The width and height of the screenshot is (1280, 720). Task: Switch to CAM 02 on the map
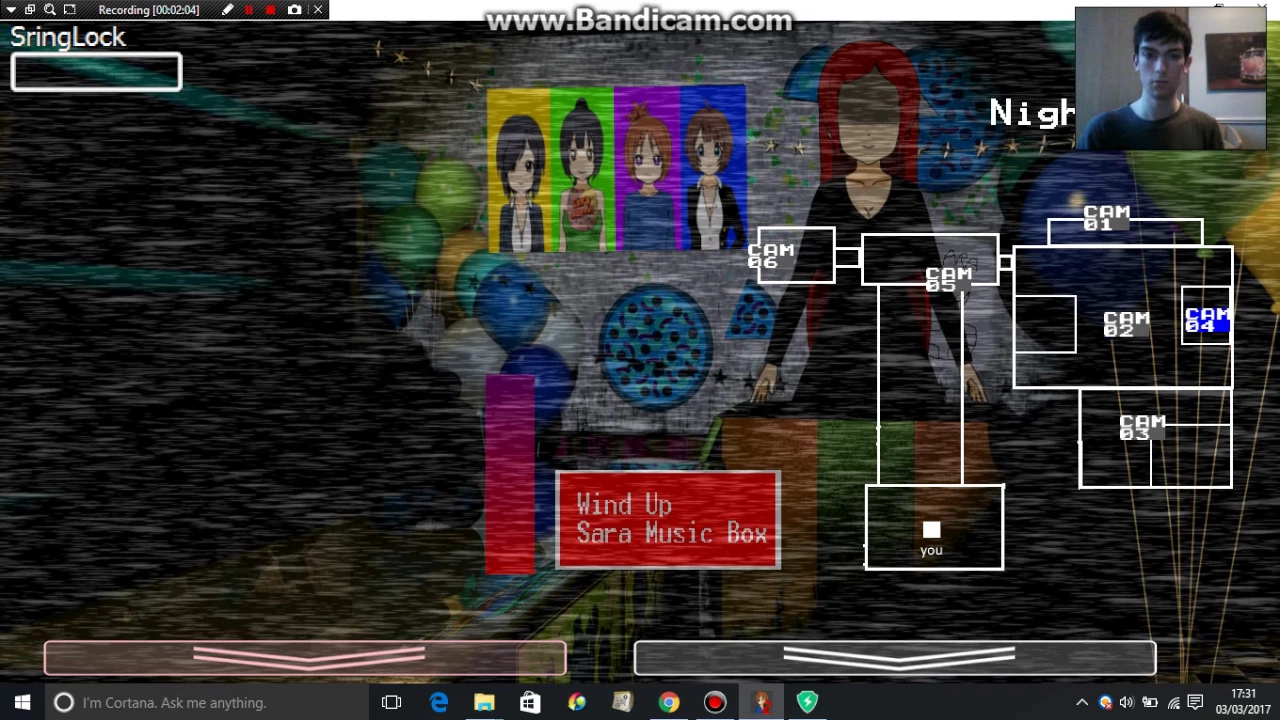(1126, 323)
